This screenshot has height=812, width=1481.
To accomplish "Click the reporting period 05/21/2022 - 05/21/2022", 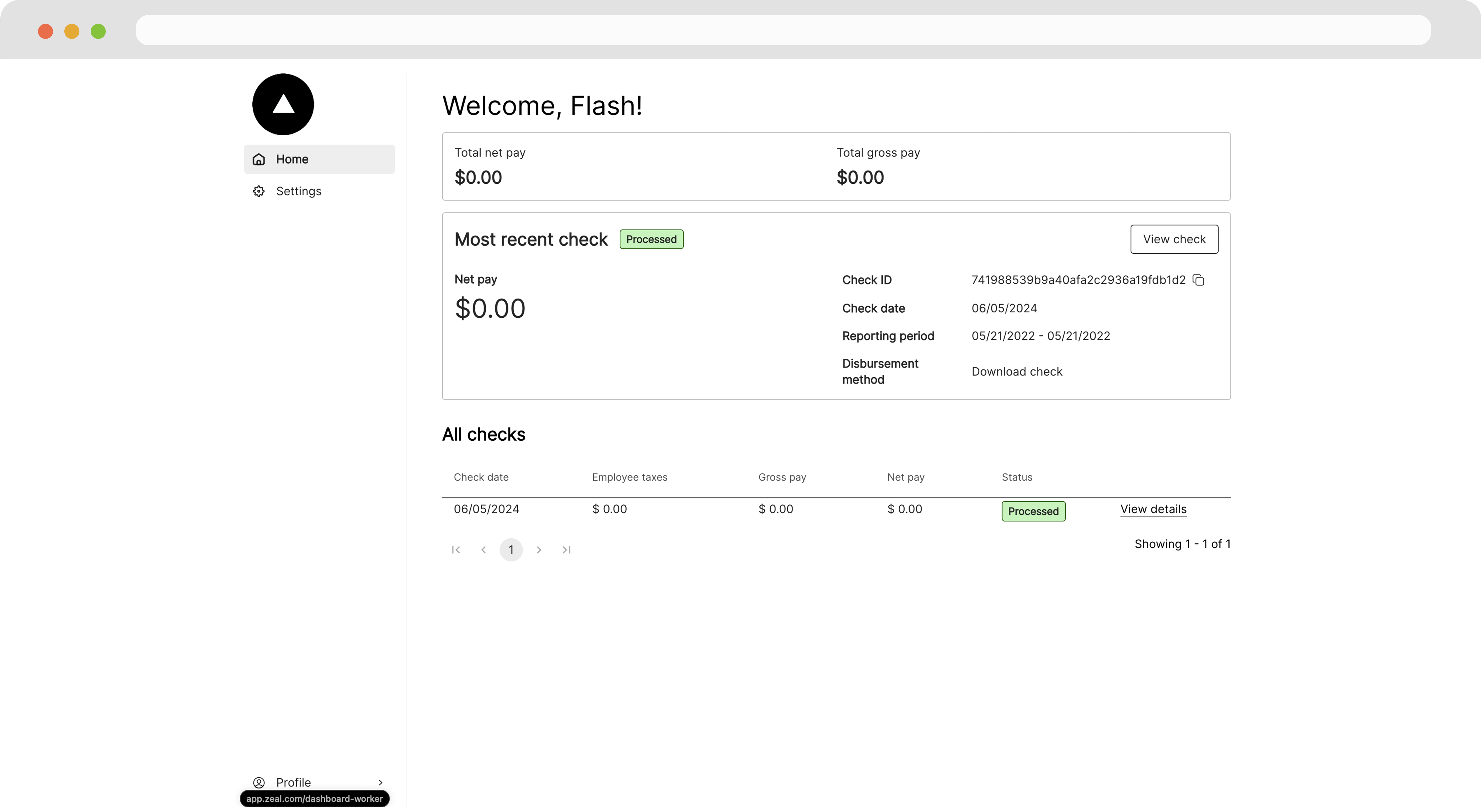I will tap(1040, 336).
